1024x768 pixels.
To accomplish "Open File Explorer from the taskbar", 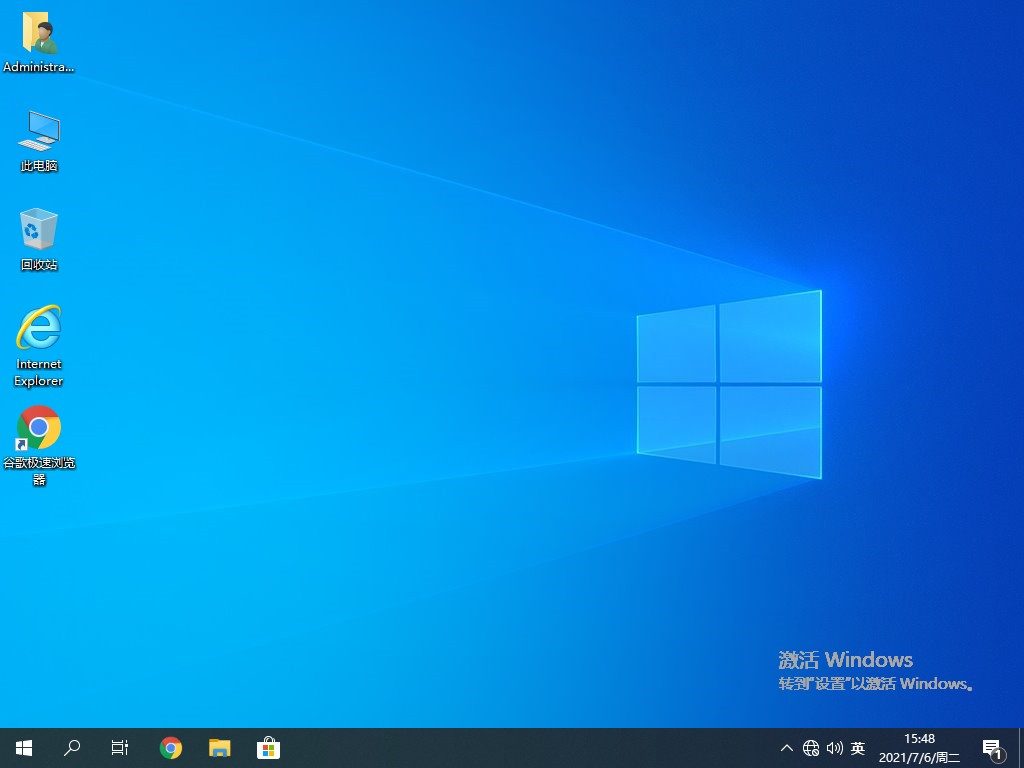I will tap(219, 748).
